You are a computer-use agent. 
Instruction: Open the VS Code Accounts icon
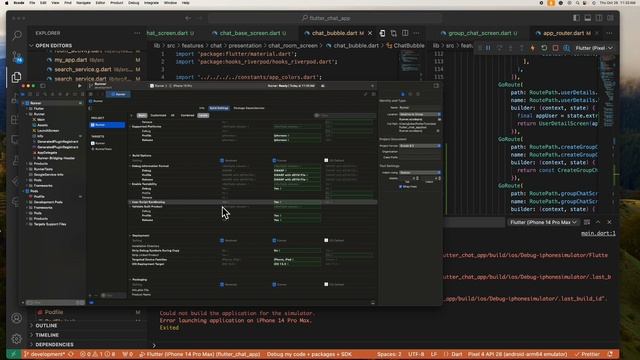click(x=16, y=318)
